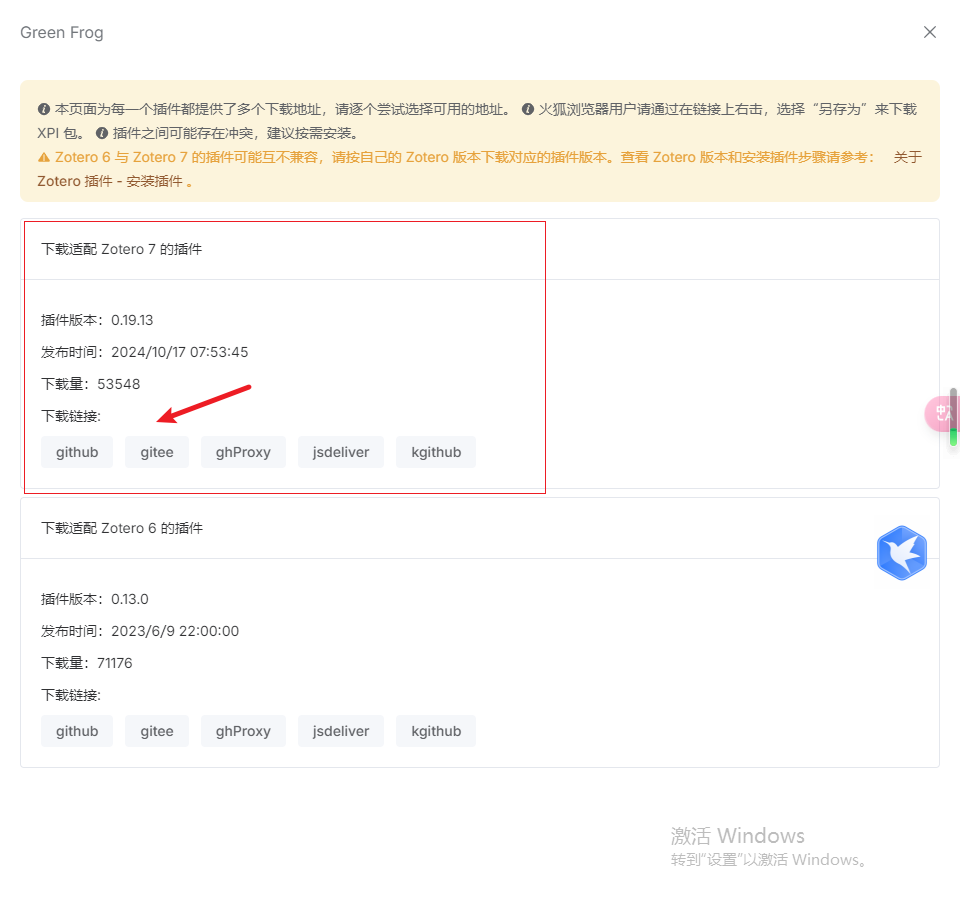This screenshot has width=960, height=919.
Task: Download Zotero 6 plugin from github
Action: 77,731
